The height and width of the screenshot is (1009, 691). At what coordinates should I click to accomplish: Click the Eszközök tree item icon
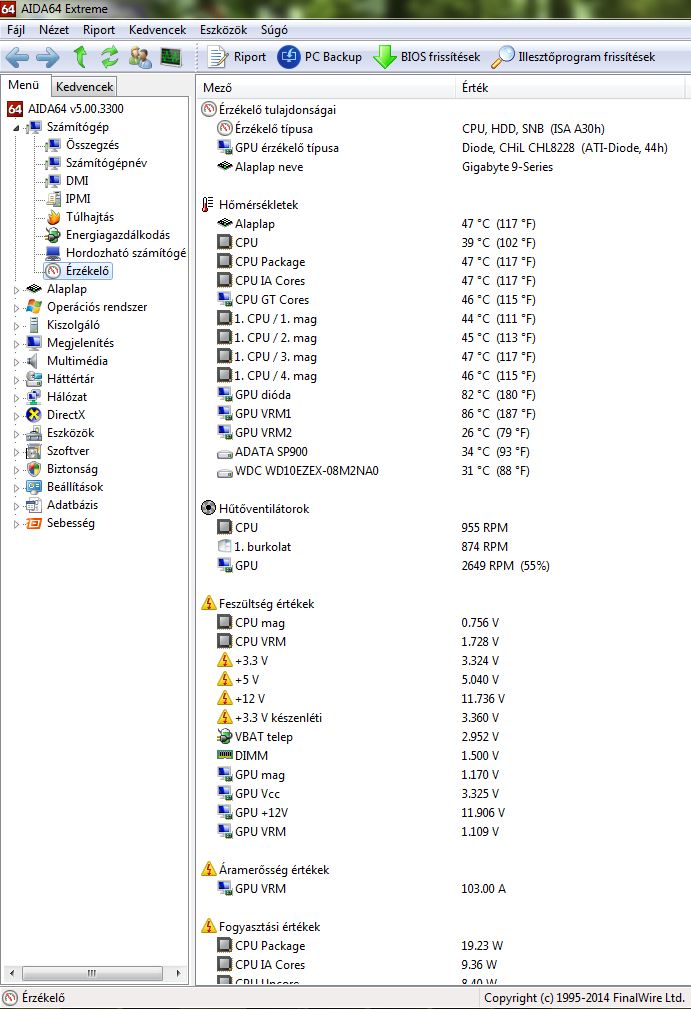click(34, 433)
